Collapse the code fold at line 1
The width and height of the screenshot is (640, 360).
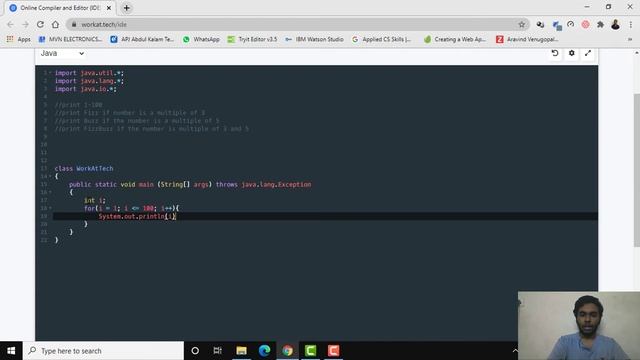point(50,73)
